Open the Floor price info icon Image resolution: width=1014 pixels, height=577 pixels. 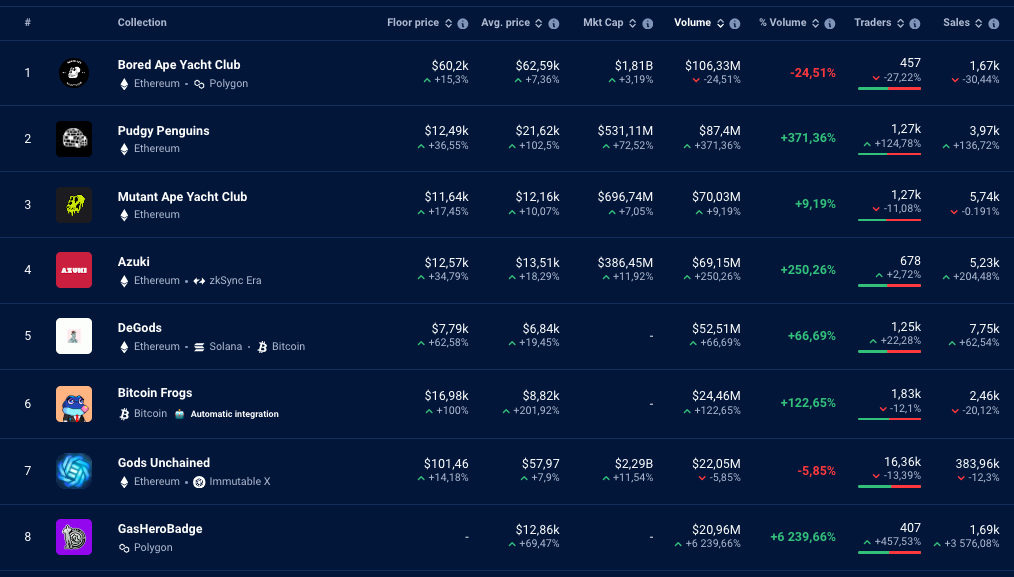coord(462,23)
